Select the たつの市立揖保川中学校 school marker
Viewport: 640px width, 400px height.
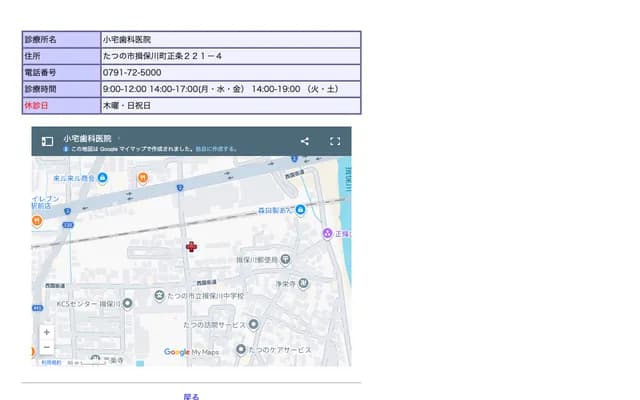pos(159,297)
